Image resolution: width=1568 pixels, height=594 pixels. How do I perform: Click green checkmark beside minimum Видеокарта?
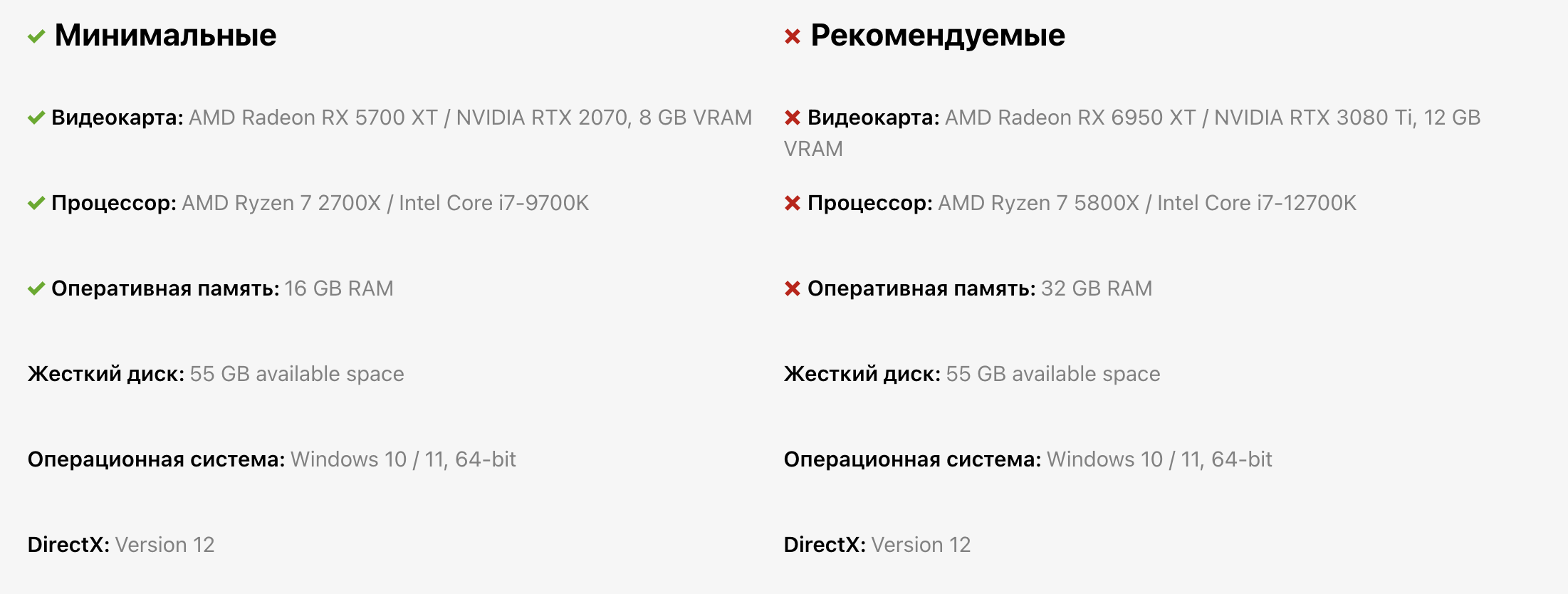(x=36, y=118)
